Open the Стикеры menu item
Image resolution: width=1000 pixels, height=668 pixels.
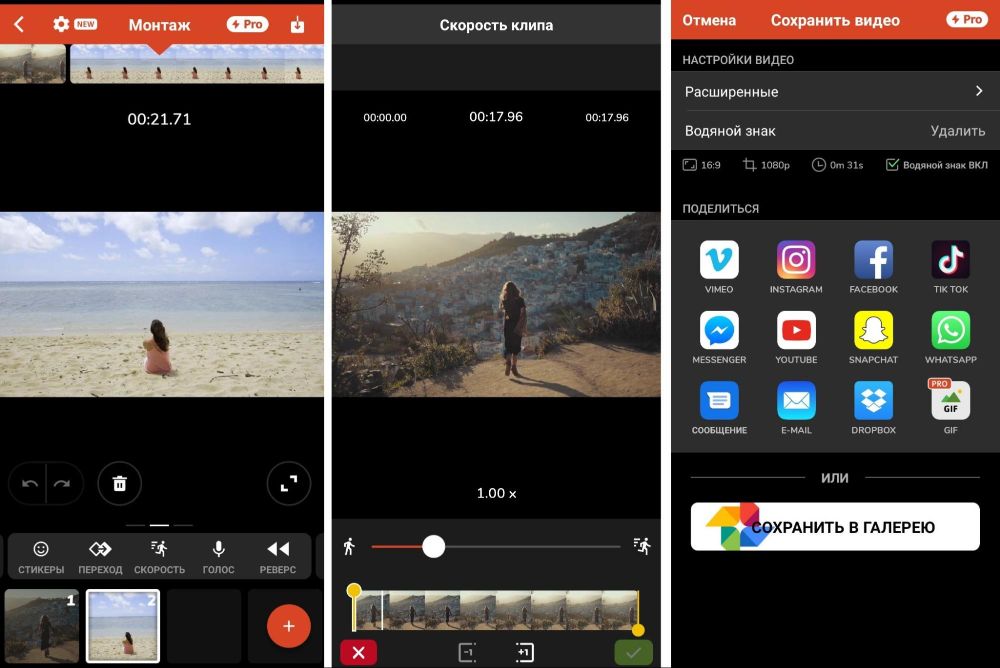click(x=41, y=557)
